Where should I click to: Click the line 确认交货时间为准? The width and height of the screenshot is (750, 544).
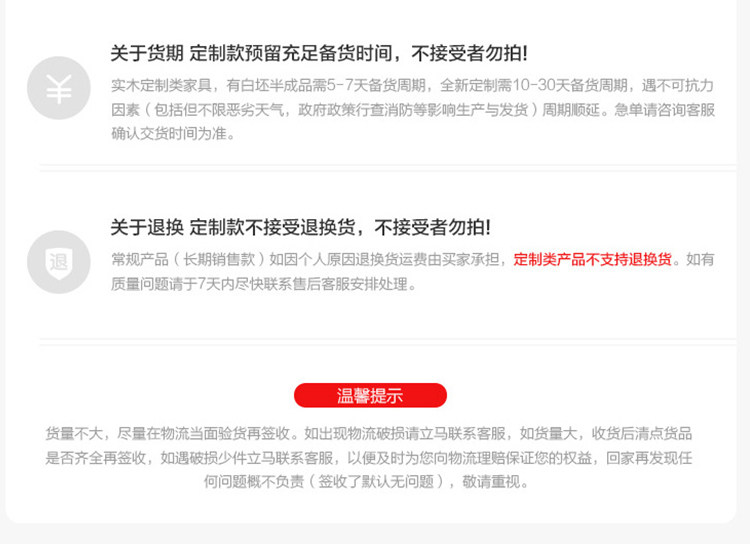[x=174, y=133]
